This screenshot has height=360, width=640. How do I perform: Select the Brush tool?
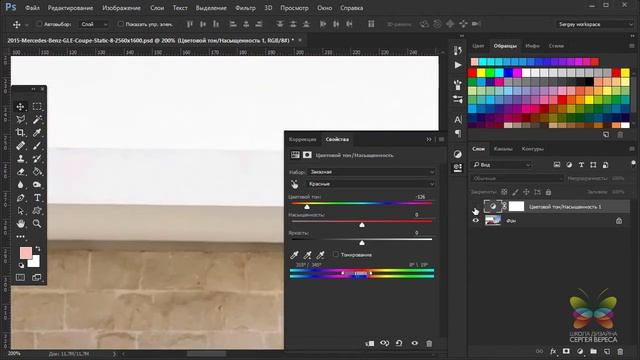click(37, 145)
